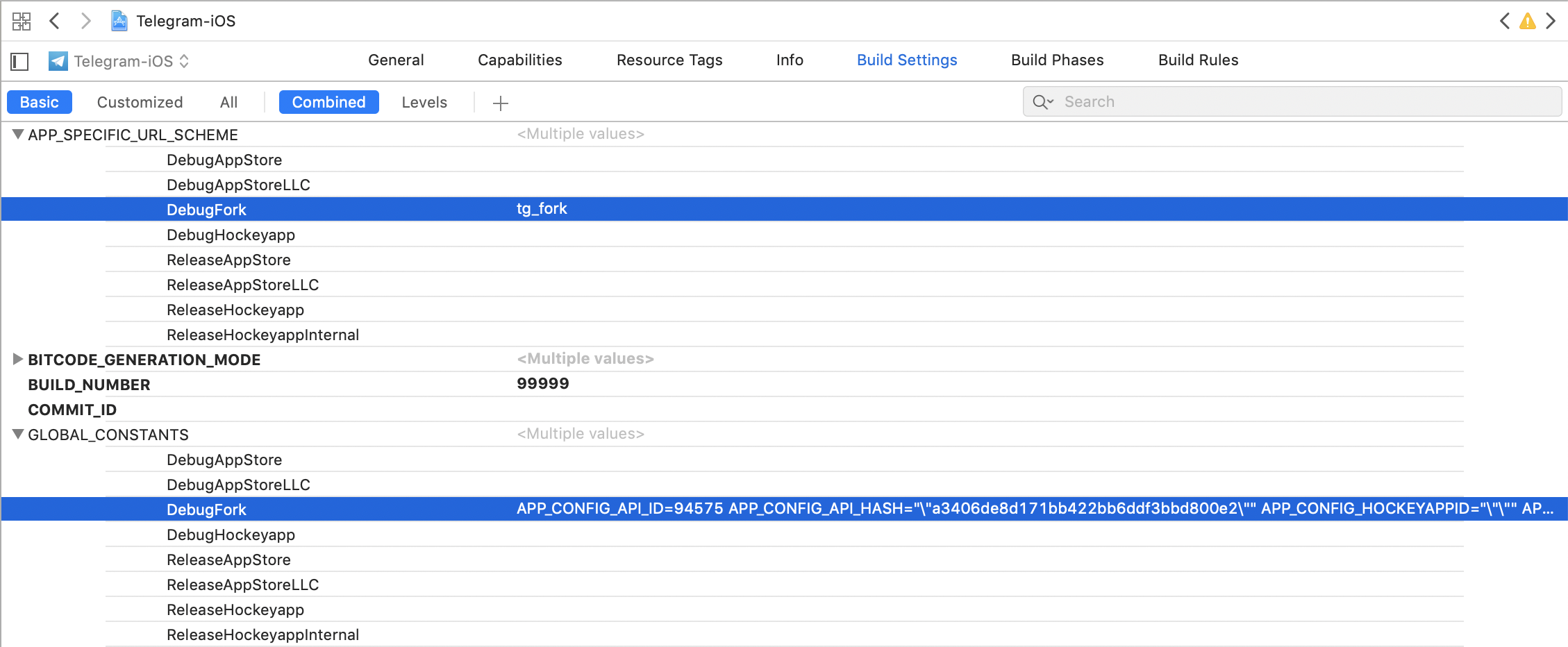Toggle the targets list sidebar
Screen dimensions: 1568x647
pos(19,61)
